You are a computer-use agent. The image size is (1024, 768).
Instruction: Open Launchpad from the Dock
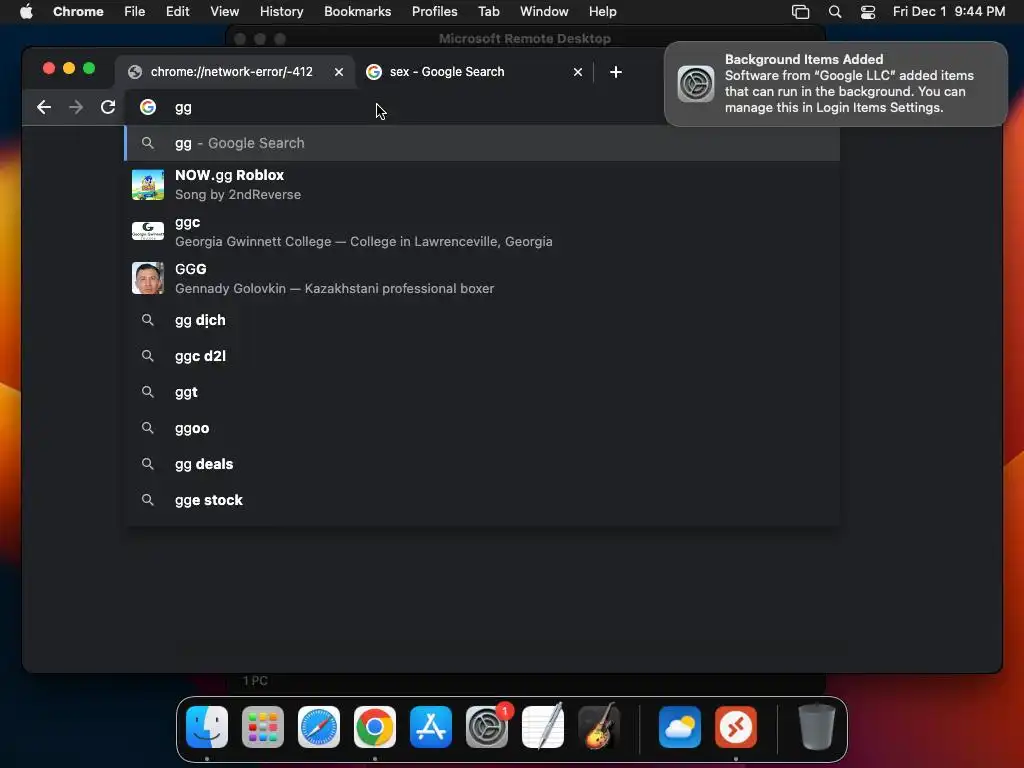(x=263, y=727)
